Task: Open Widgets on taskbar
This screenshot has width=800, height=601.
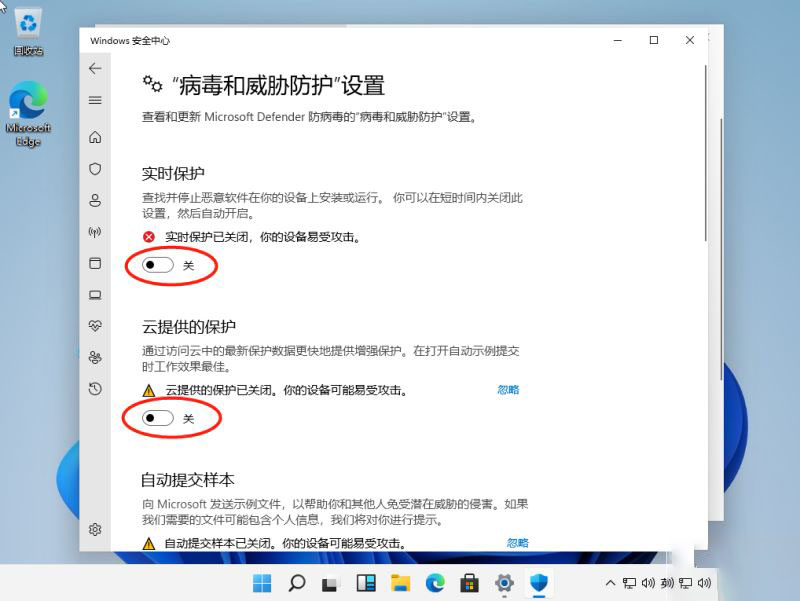Action: coord(366,583)
